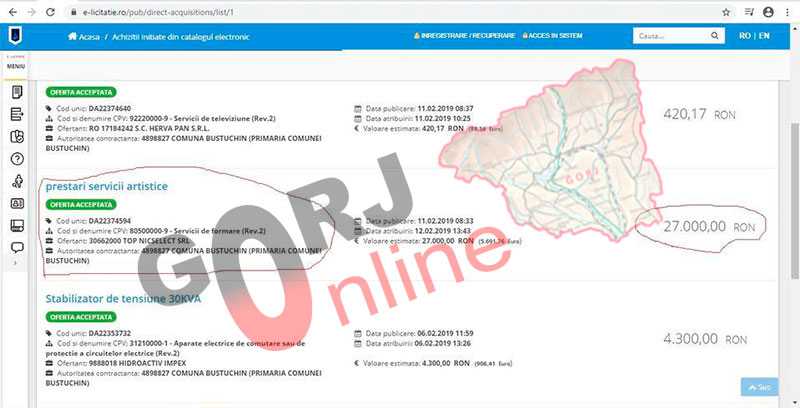Image resolution: width=800 pixels, height=408 pixels.
Task: Open the person figure icon in sidebar
Action: 17,181
